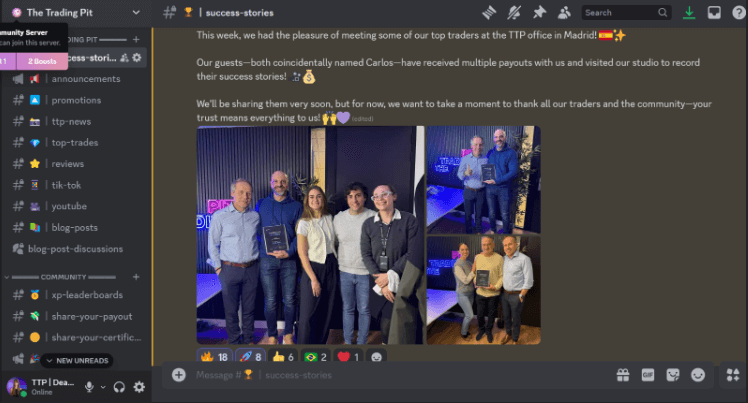
Task: Show pinned messages
Action: click(x=539, y=13)
